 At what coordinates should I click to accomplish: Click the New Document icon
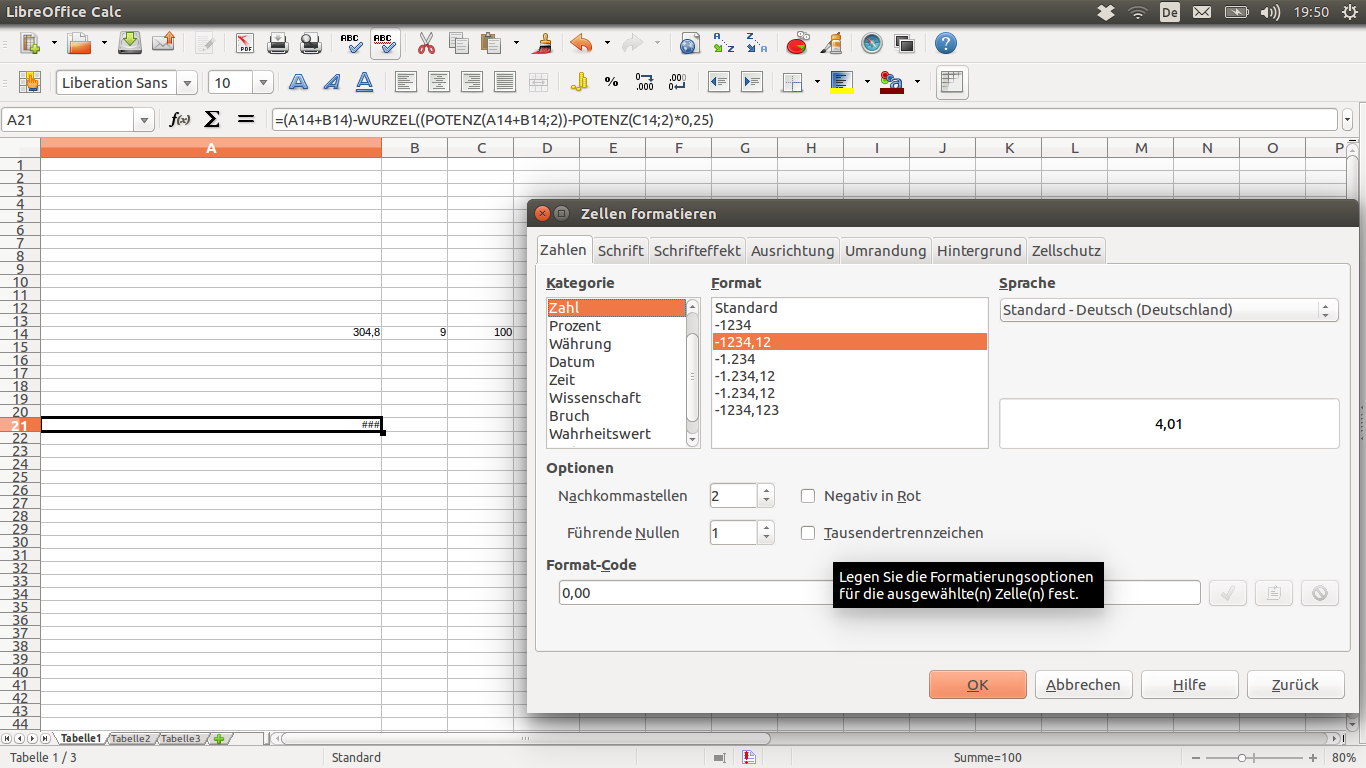coord(30,44)
